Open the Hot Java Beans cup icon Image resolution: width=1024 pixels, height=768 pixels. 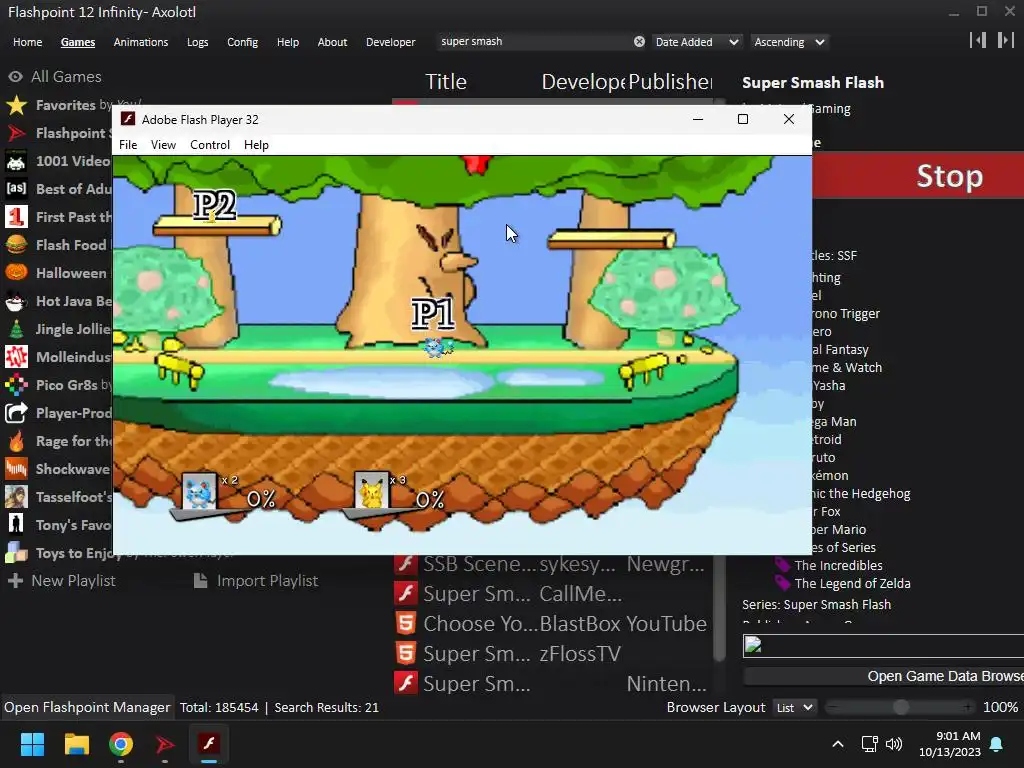point(16,301)
